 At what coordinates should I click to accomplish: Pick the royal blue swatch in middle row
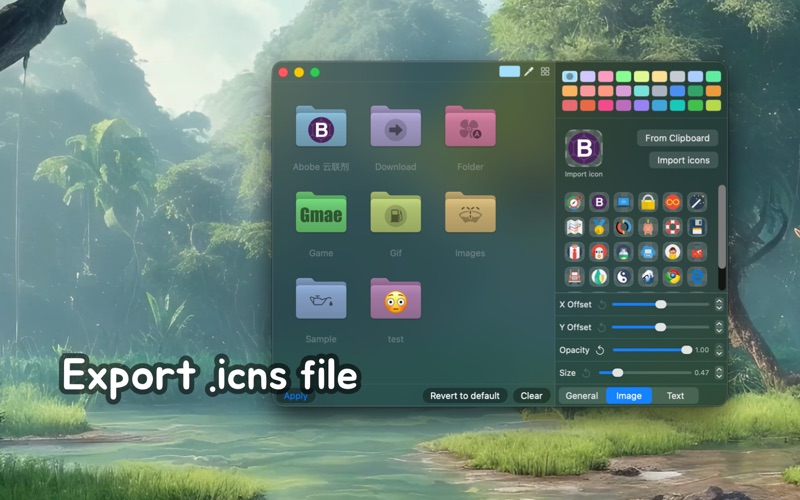tap(678, 91)
